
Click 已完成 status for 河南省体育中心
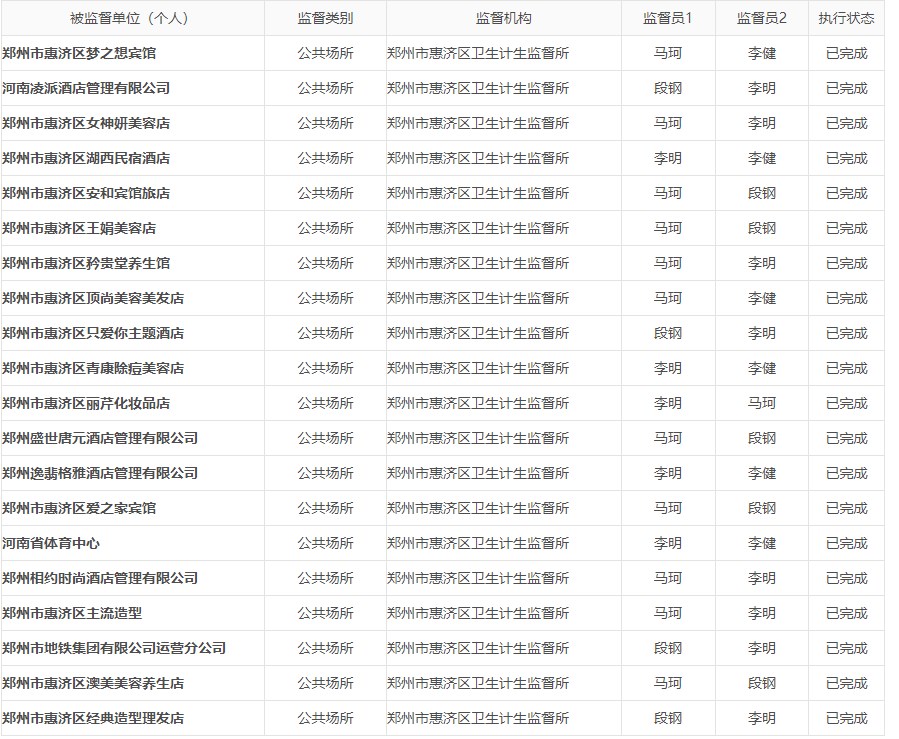pos(846,543)
